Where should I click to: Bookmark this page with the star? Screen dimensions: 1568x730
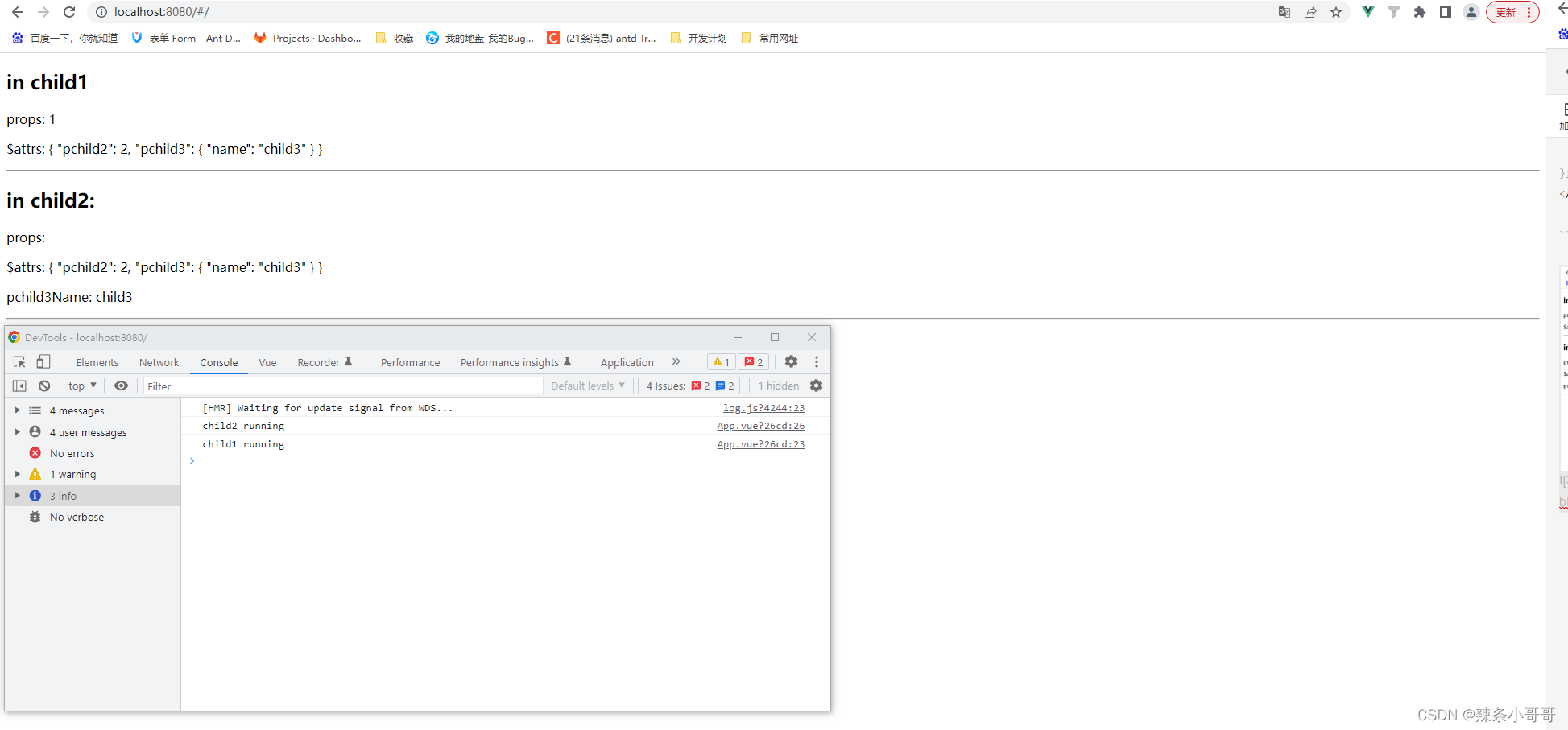click(x=1336, y=12)
